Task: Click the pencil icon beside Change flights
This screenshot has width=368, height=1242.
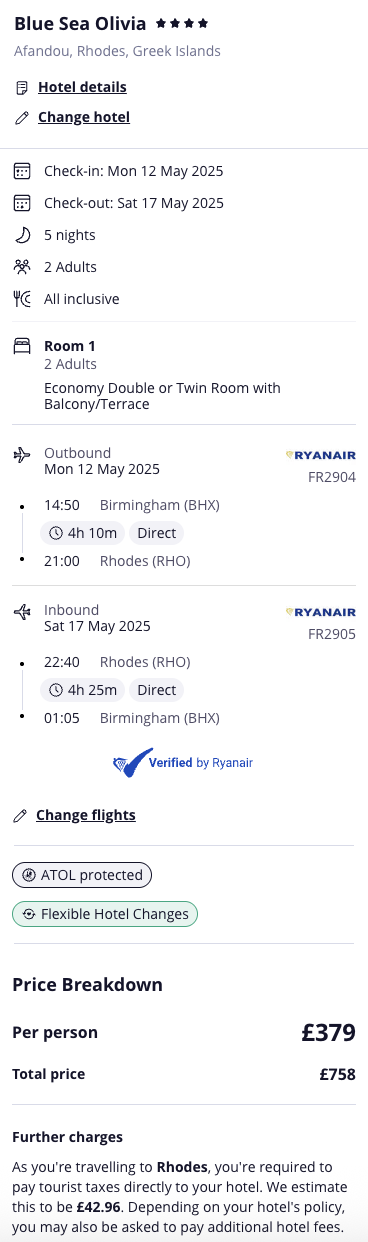Action: (20, 816)
